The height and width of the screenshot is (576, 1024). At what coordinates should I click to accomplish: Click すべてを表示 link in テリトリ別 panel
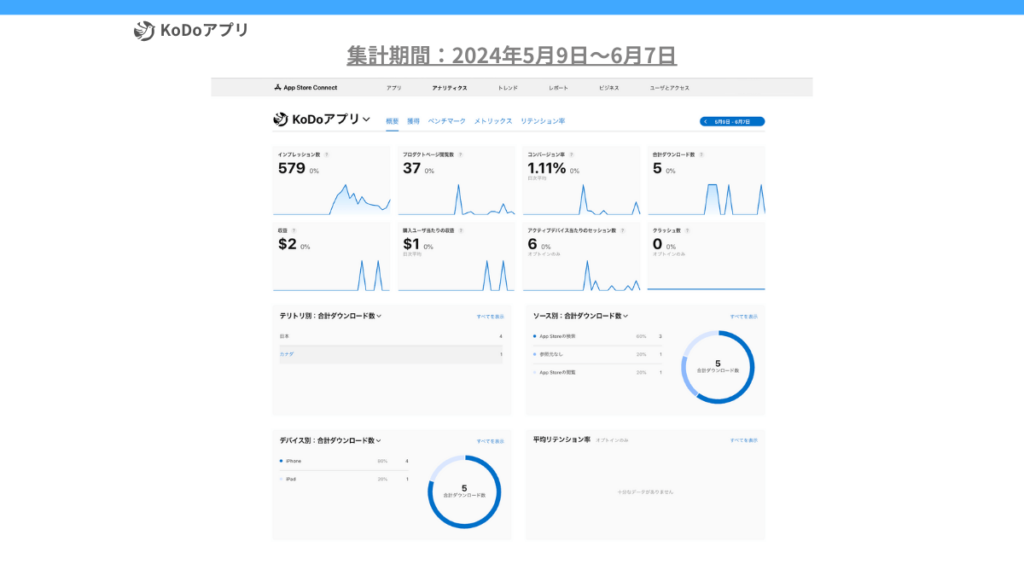click(x=489, y=316)
